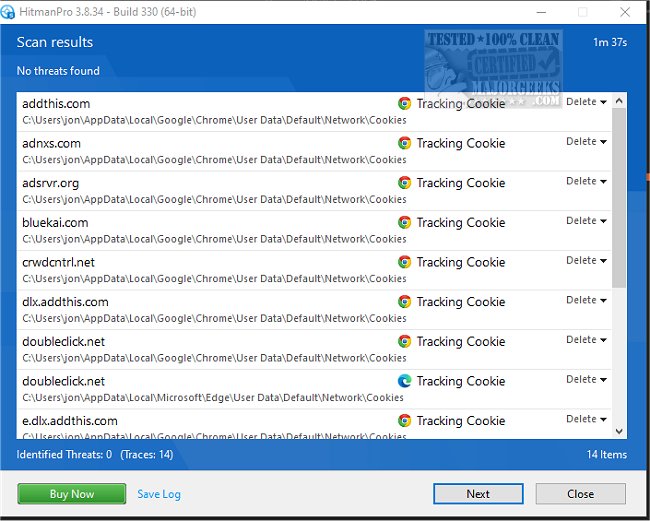Click the 'Identified Threats: 0' status text
650x521 pixels.
pos(64,454)
